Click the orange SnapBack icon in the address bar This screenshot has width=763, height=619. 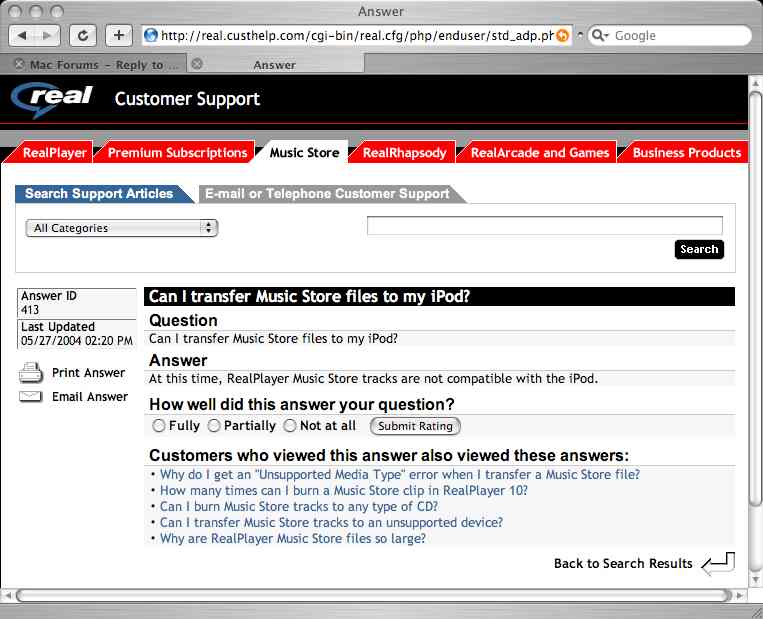coord(563,36)
